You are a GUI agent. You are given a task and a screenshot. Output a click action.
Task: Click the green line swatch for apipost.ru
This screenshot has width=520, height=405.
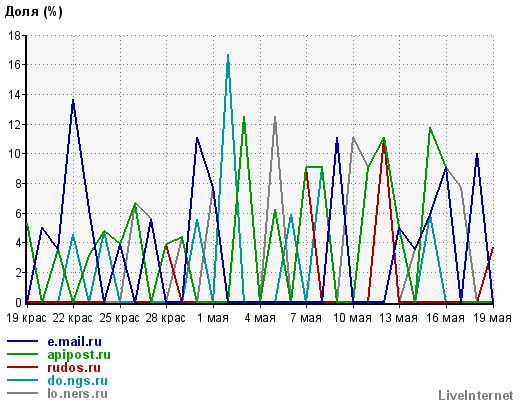[x=23, y=354]
